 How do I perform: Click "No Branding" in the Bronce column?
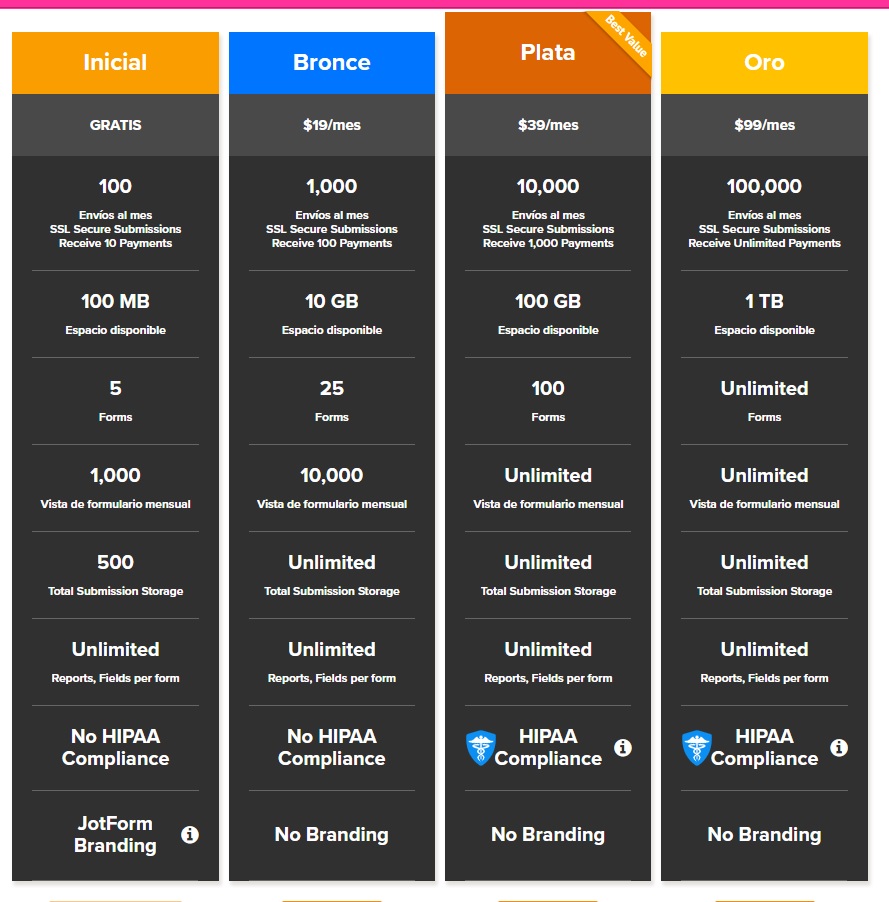(332, 834)
